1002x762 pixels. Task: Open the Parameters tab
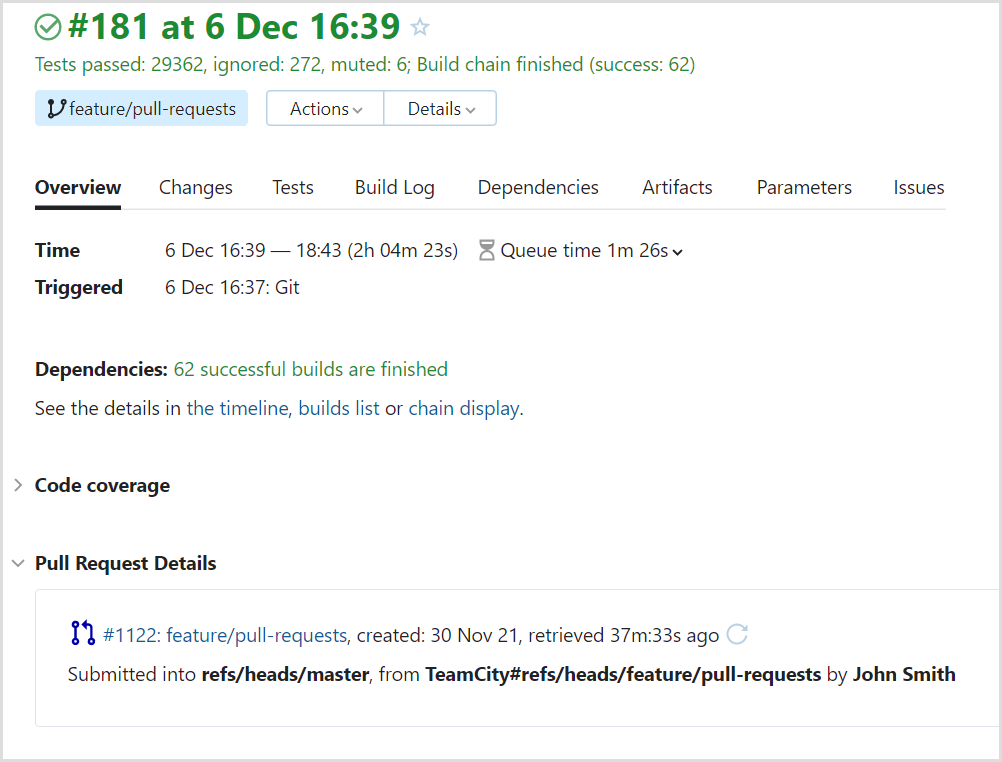pos(804,187)
